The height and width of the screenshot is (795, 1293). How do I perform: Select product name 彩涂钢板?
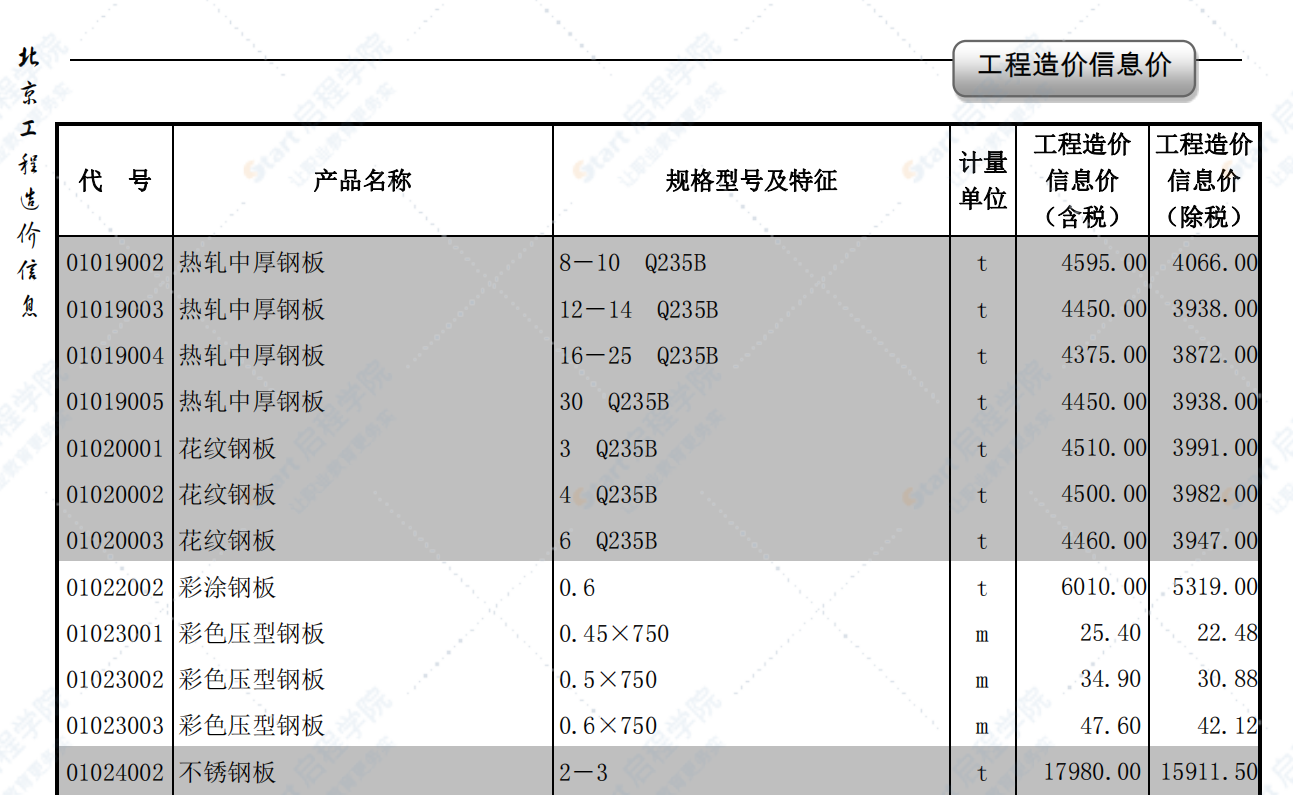[x=228, y=587]
